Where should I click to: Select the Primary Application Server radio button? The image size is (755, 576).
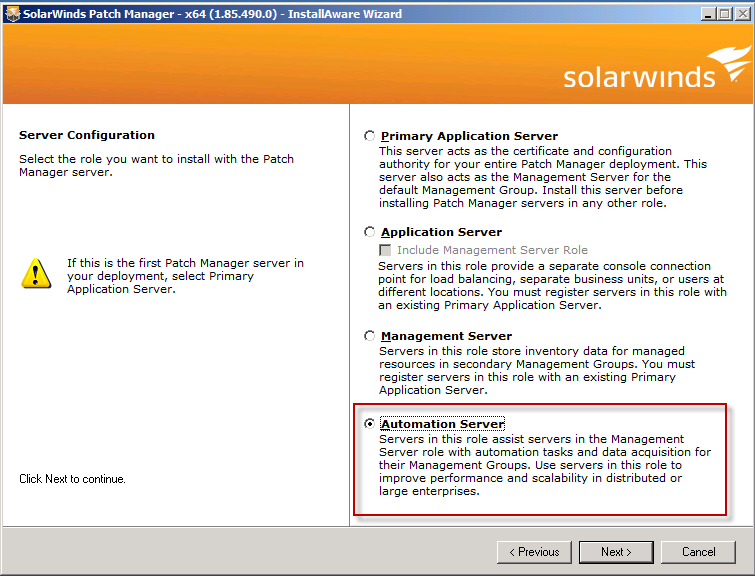369,136
